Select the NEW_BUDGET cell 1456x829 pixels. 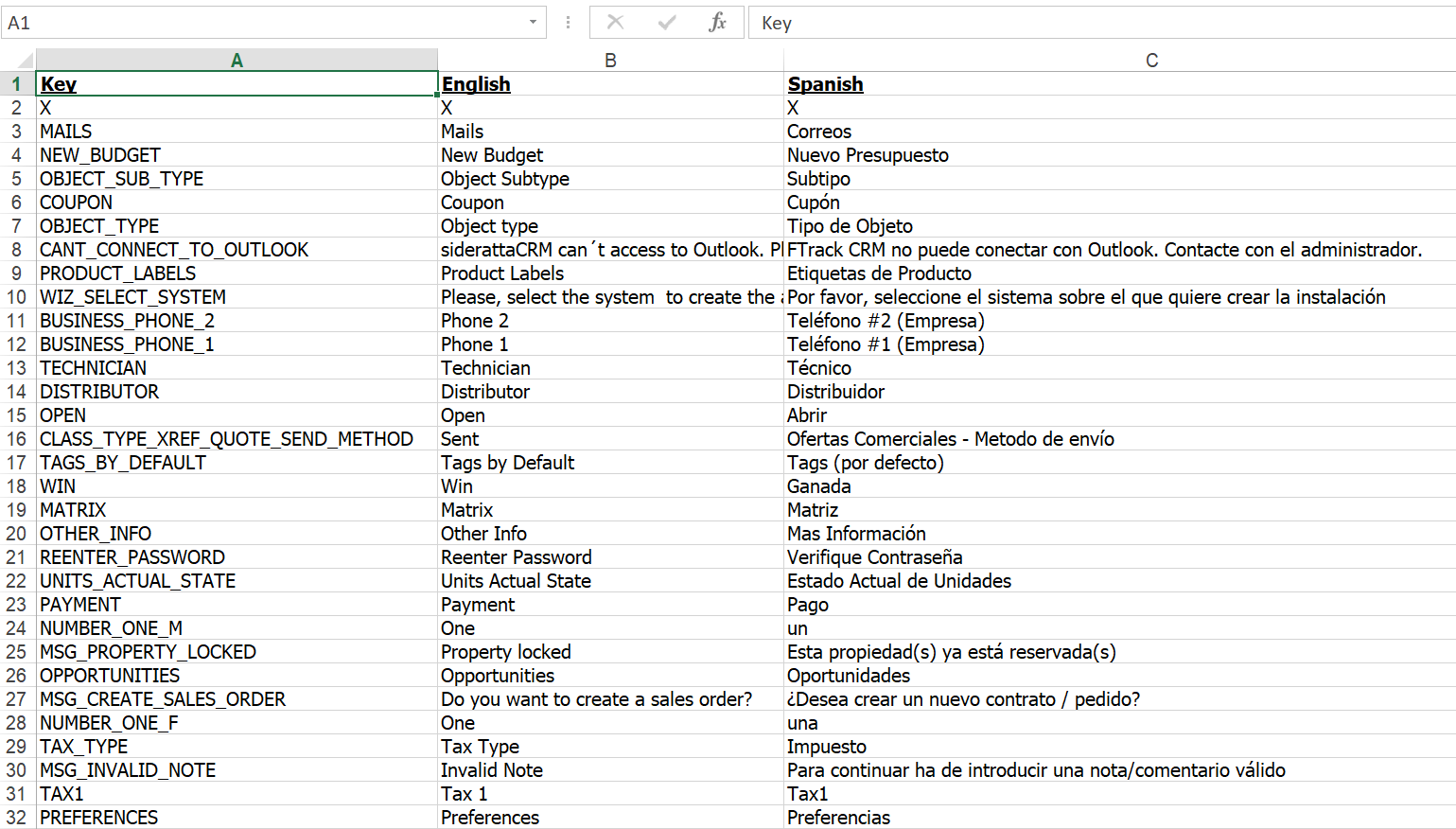pyautogui.click(x=237, y=155)
